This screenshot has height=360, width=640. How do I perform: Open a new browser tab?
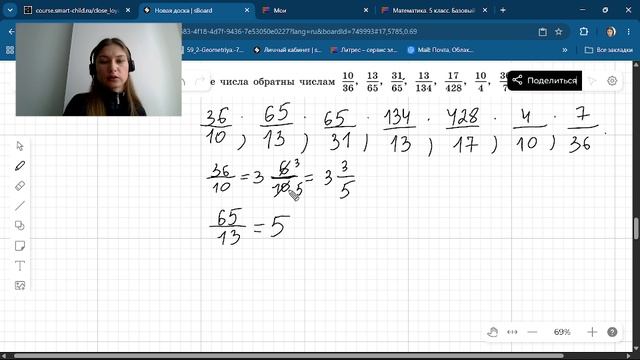tap(503, 10)
